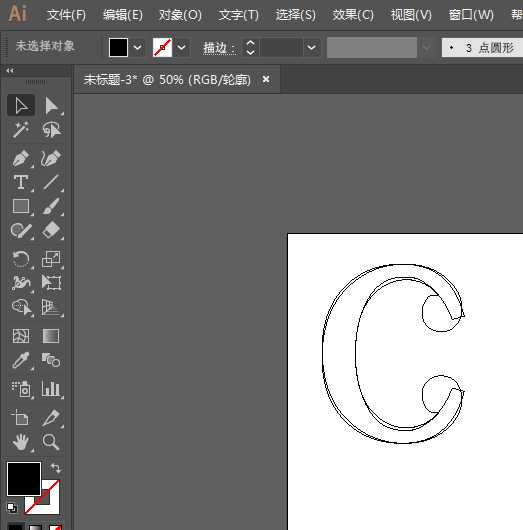This screenshot has width=523, height=530.
Task: Open the 对象(O) menu
Action: (180, 15)
